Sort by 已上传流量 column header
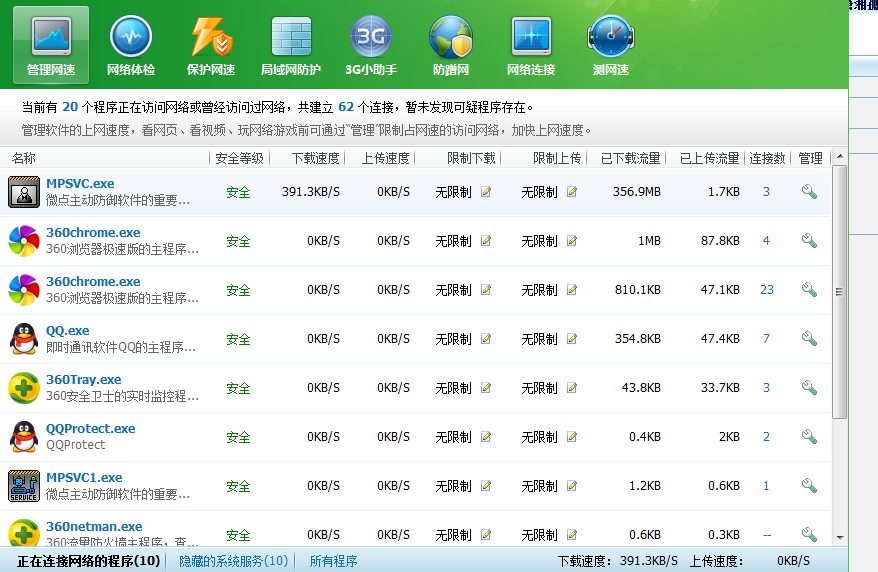 click(709, 158)
